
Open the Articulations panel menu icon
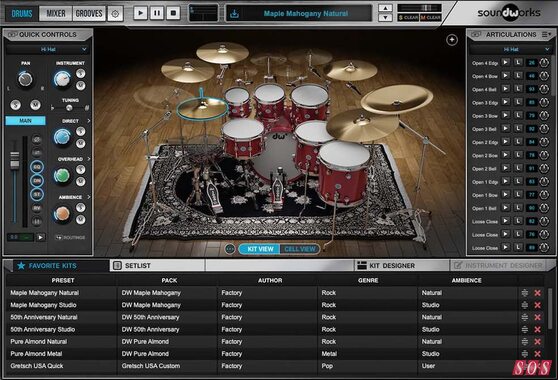pyautogui.click(x=546, y=35)
